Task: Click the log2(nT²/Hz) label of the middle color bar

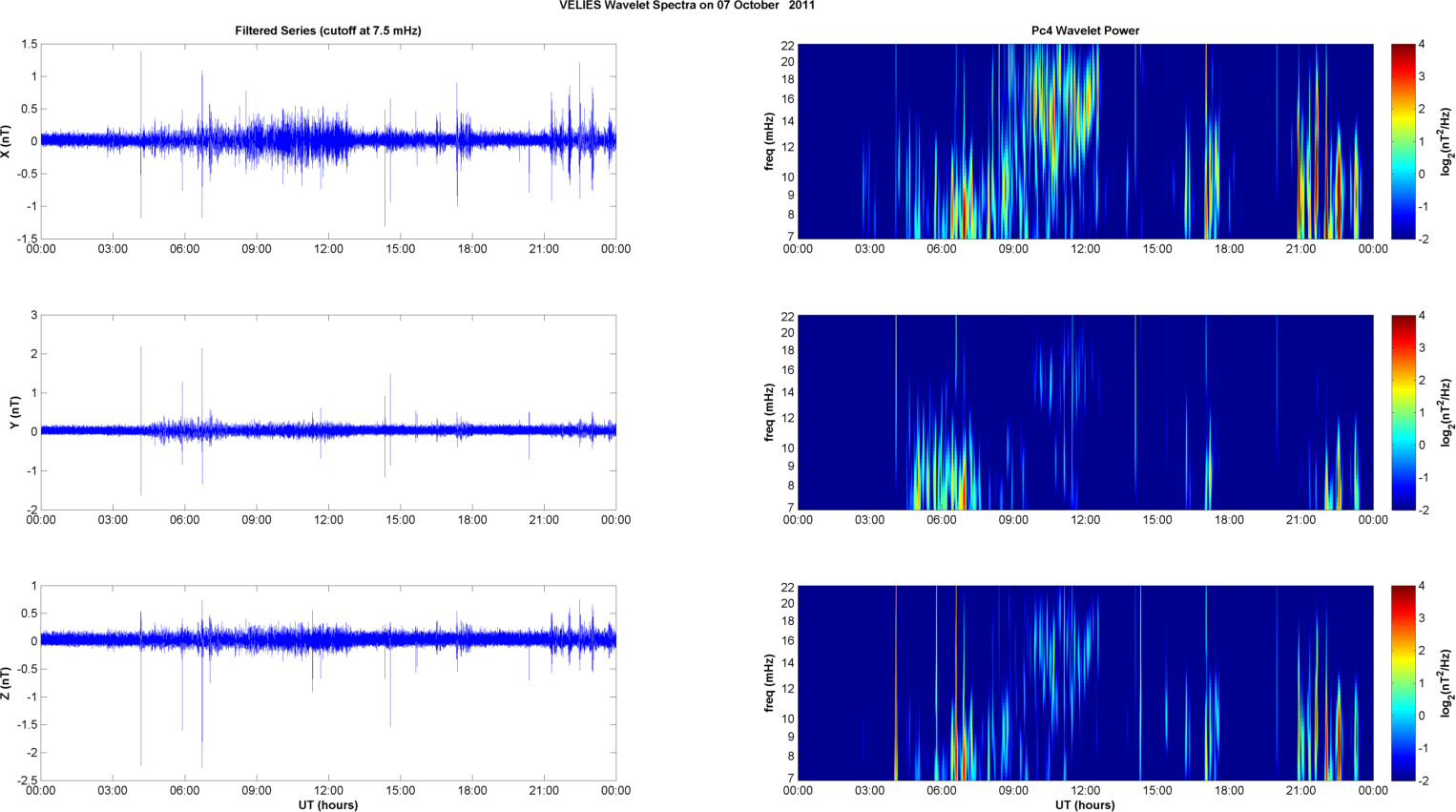Action: (x=1446, y=412)
